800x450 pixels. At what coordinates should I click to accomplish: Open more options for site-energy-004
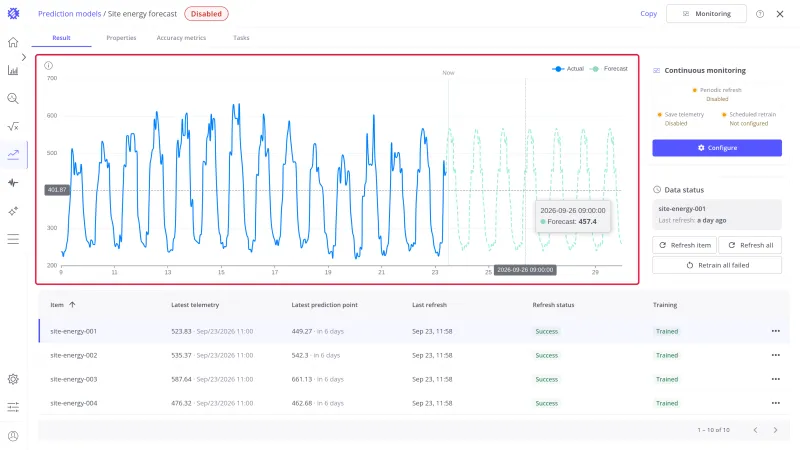click(776, 403)
